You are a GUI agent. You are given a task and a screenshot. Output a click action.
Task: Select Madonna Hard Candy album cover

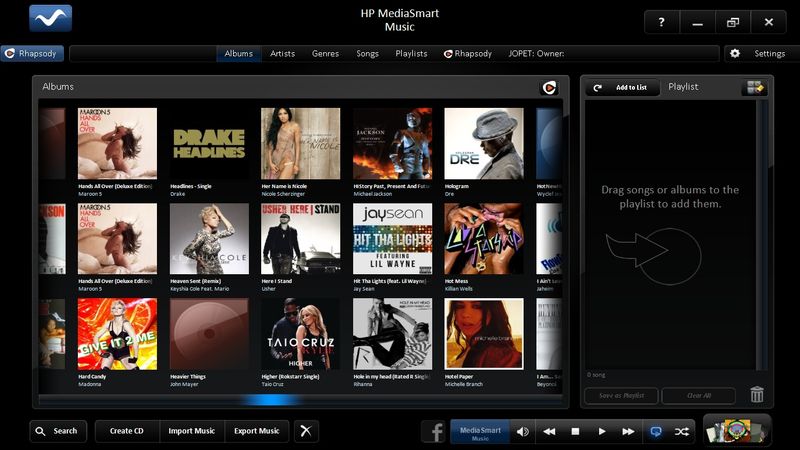coord(117,334)
